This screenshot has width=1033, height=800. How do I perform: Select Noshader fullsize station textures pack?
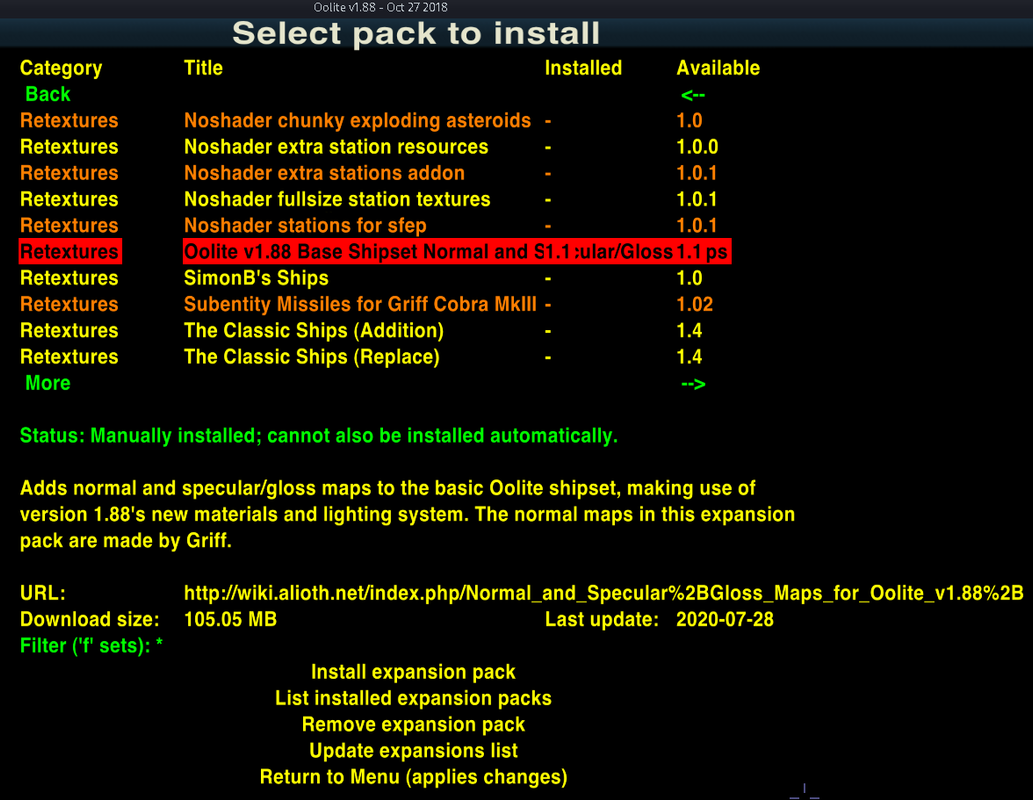(337, 200)
